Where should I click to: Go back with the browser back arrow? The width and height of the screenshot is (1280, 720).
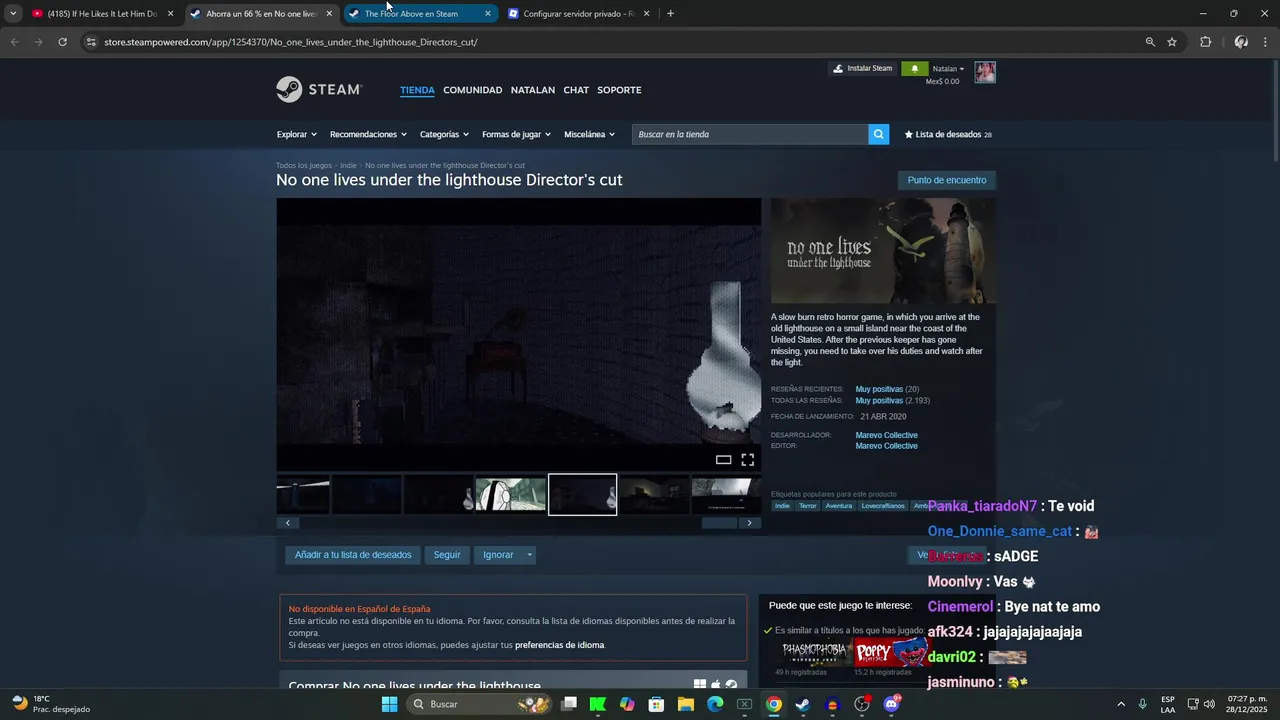coord(14,42)
